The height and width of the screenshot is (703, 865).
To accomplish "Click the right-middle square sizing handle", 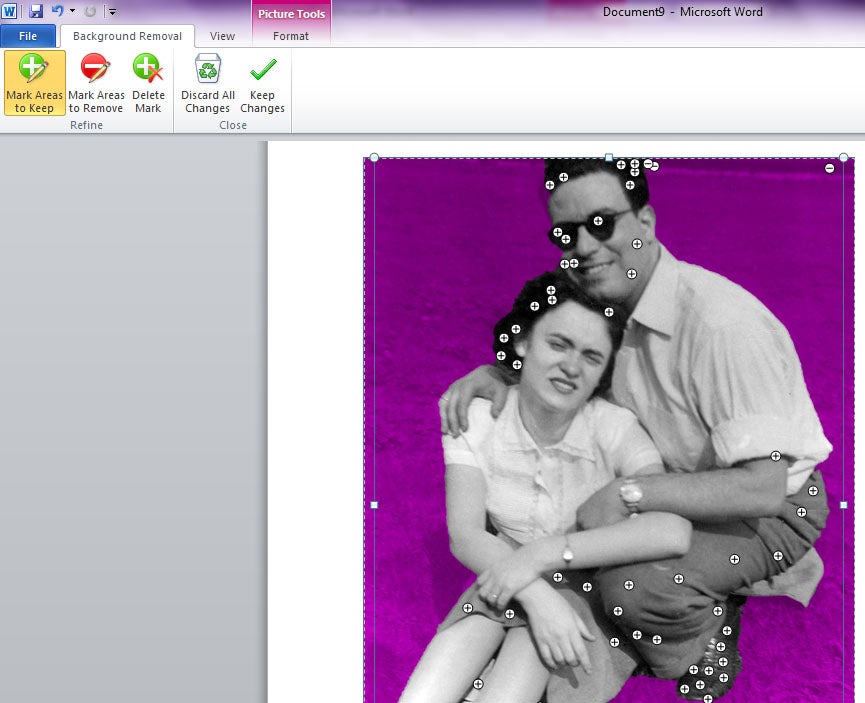I will 843,505.
